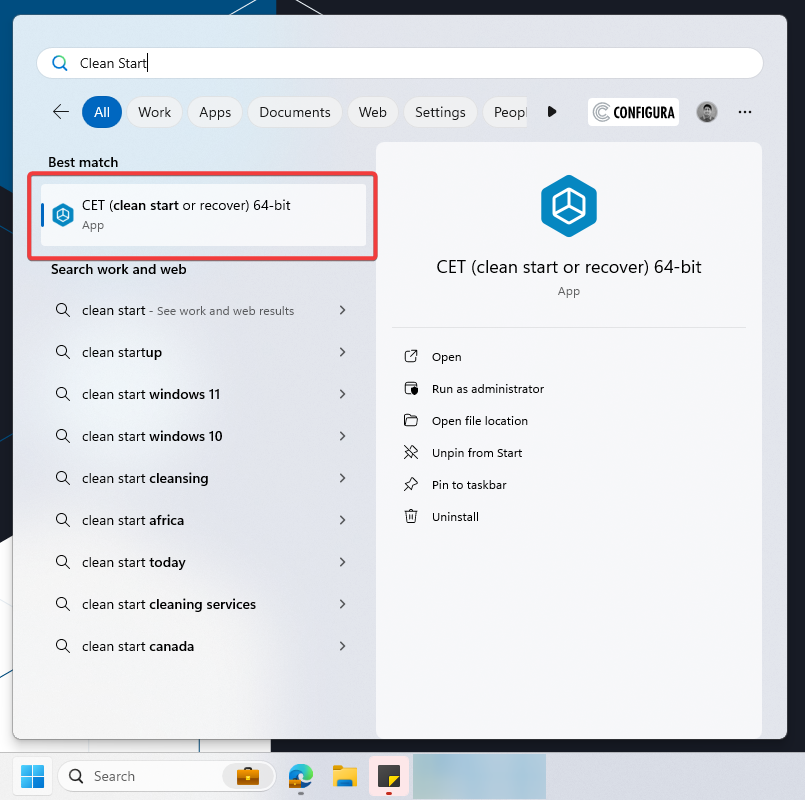Click the trash icon beside Uninstall
Image resolution: width=805 pixels, height=800 pixels.
(x=411, y=516)
